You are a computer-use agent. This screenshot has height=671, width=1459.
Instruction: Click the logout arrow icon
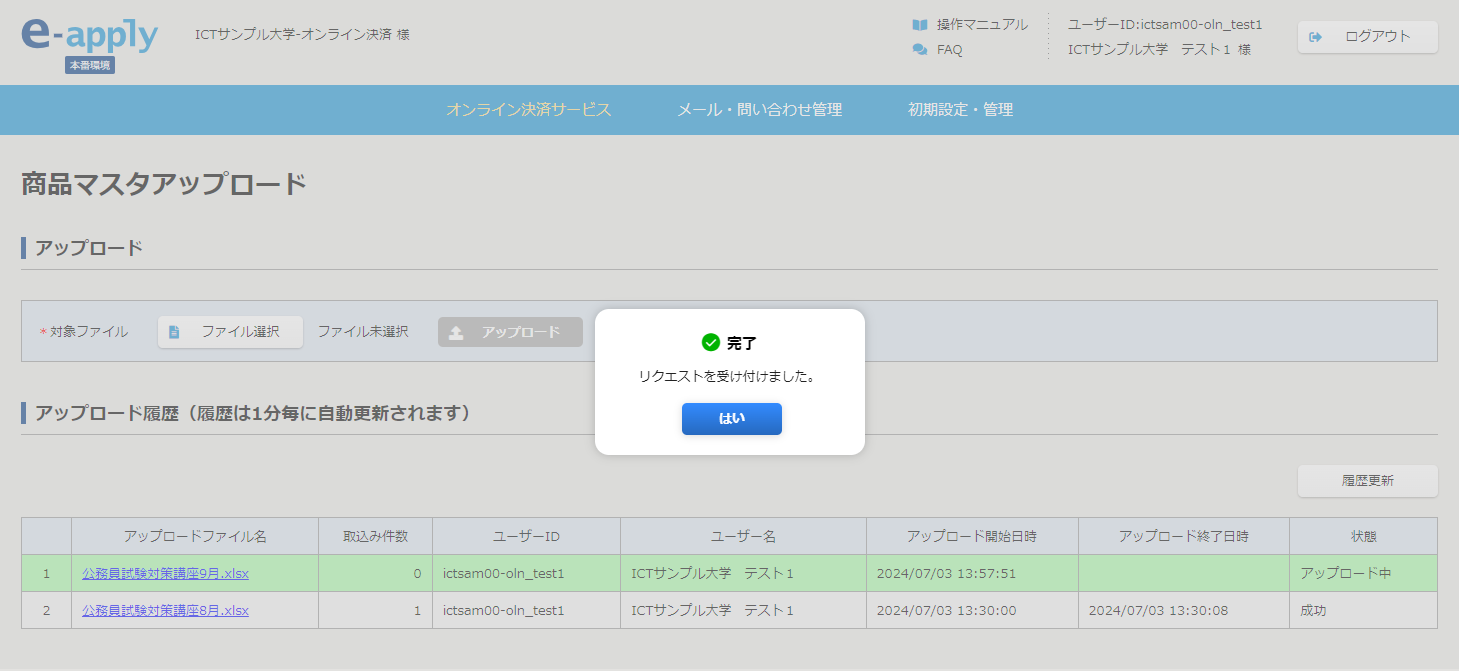(x=1316, y=37)
